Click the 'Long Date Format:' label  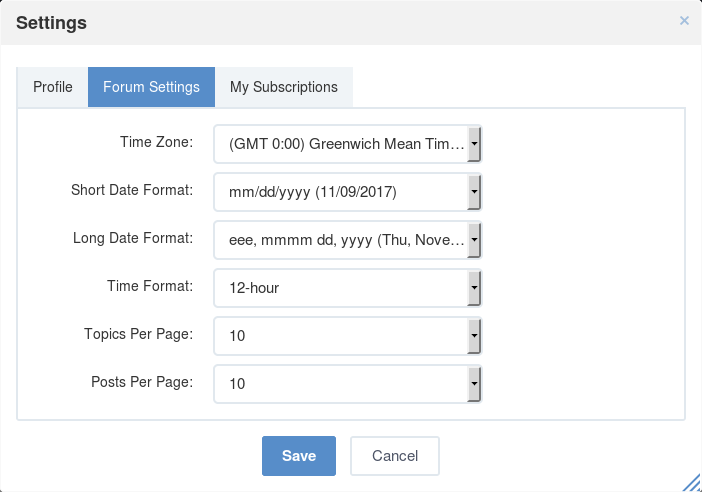pos(133,238)
